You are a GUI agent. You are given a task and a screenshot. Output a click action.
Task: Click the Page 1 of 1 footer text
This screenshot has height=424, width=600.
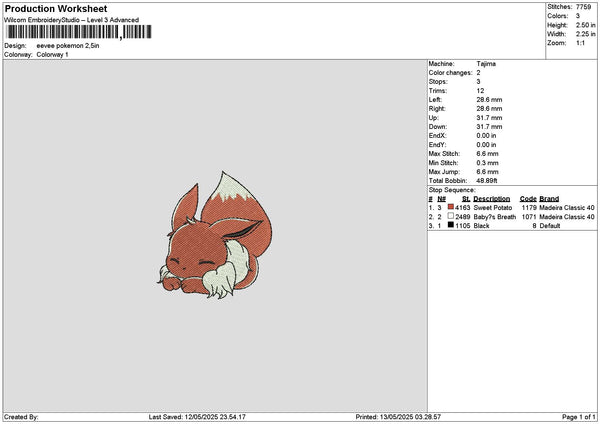[579, 417]
